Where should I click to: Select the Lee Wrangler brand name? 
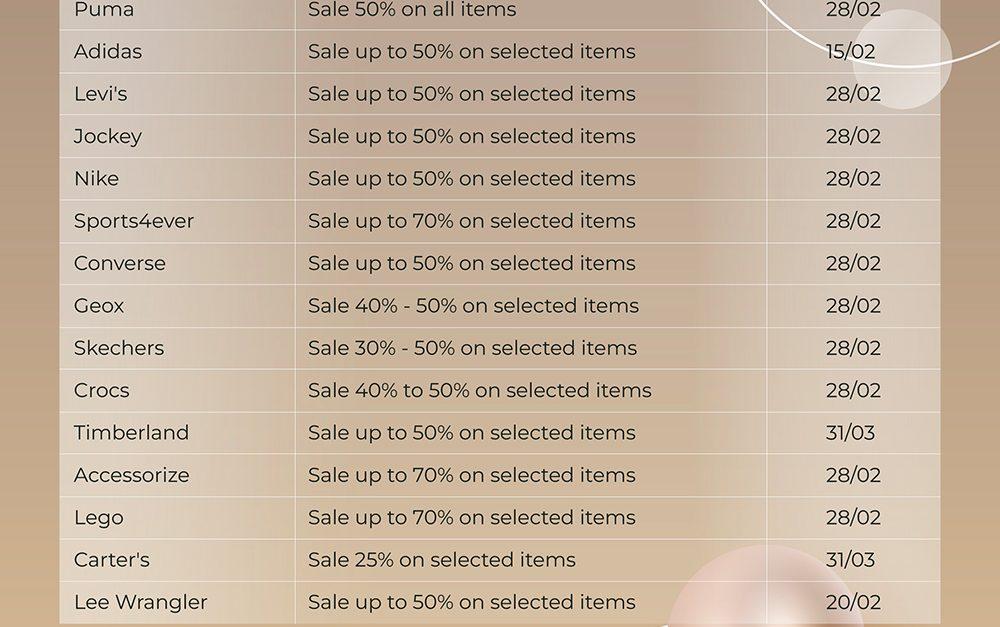point(141,603)
